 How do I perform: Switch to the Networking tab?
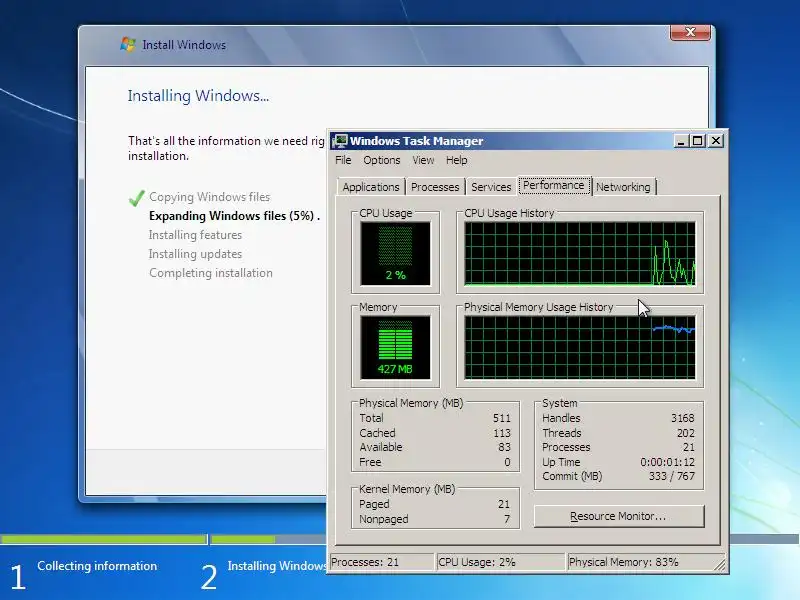(x=623, y=187)
